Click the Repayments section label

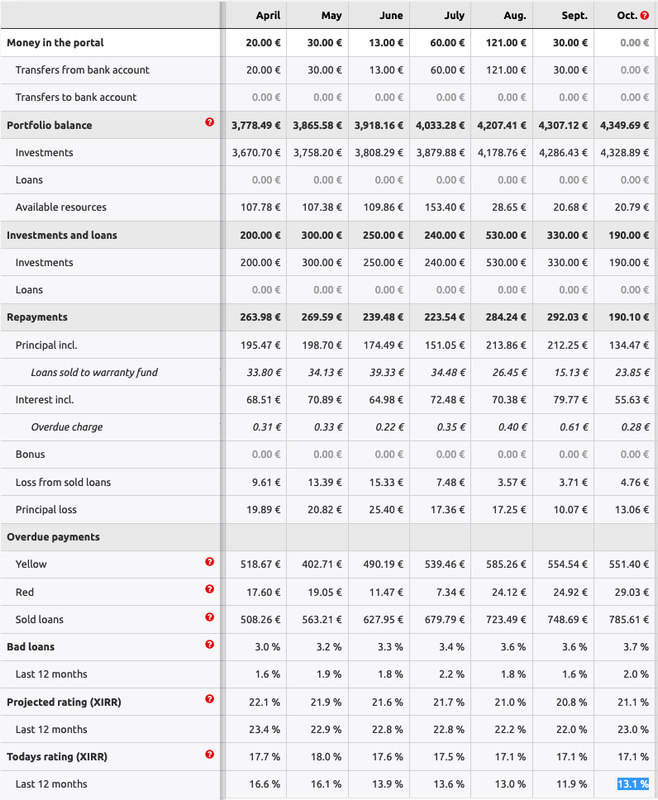click(37, 317)
